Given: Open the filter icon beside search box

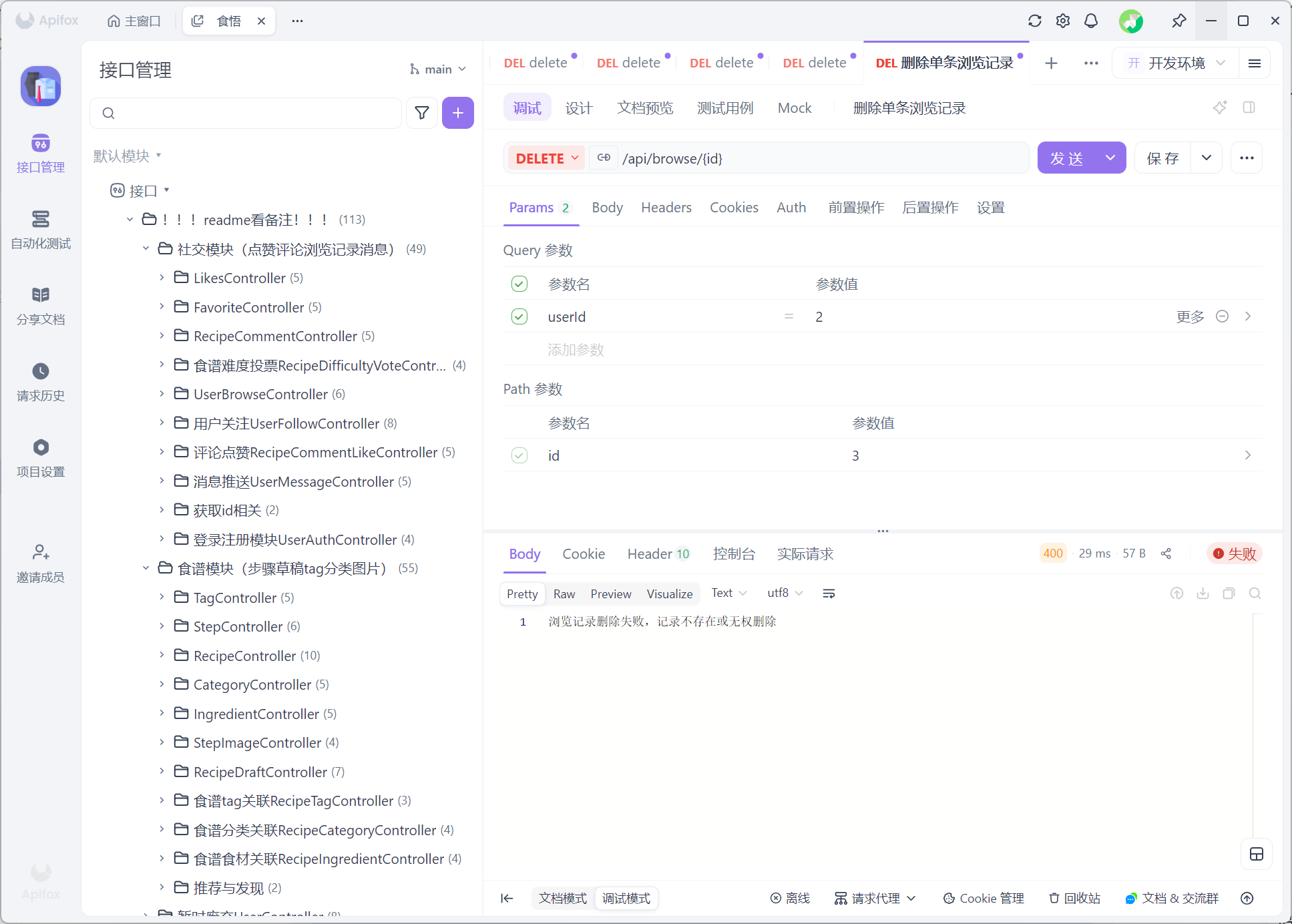Looking at the screenshot, I should (x=422, y=113).
